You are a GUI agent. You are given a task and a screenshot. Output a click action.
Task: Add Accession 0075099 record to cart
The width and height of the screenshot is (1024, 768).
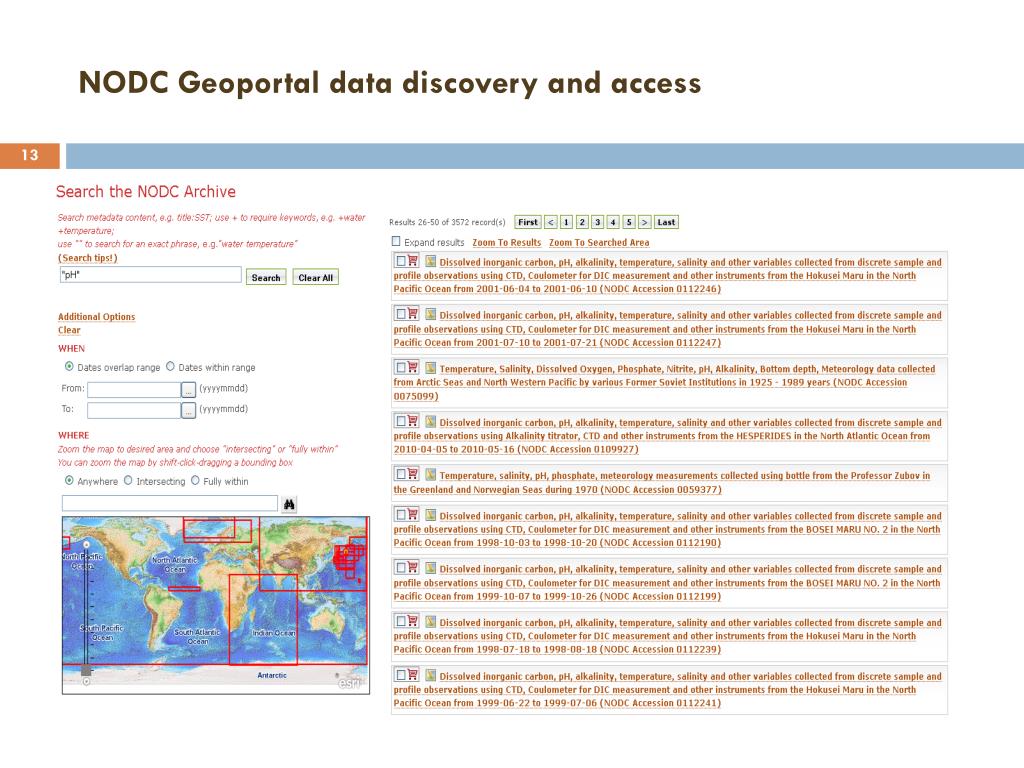point(413,367)
